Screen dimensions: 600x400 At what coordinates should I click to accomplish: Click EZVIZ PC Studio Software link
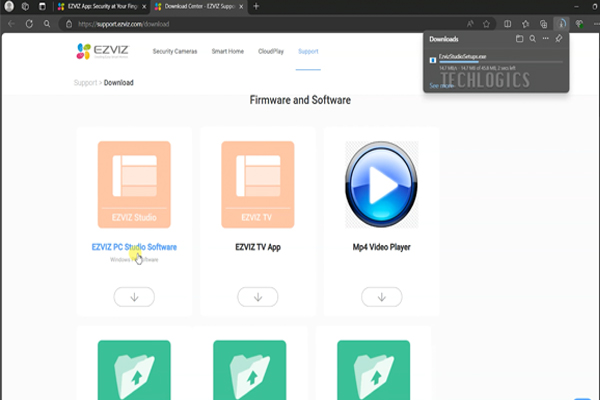pyautogui.click(x=134, y=246)
